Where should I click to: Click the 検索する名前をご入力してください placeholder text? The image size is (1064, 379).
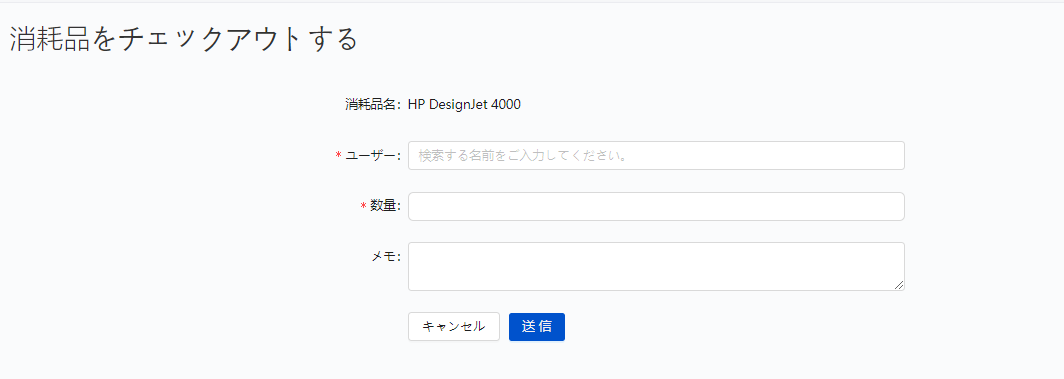[521, 155]
